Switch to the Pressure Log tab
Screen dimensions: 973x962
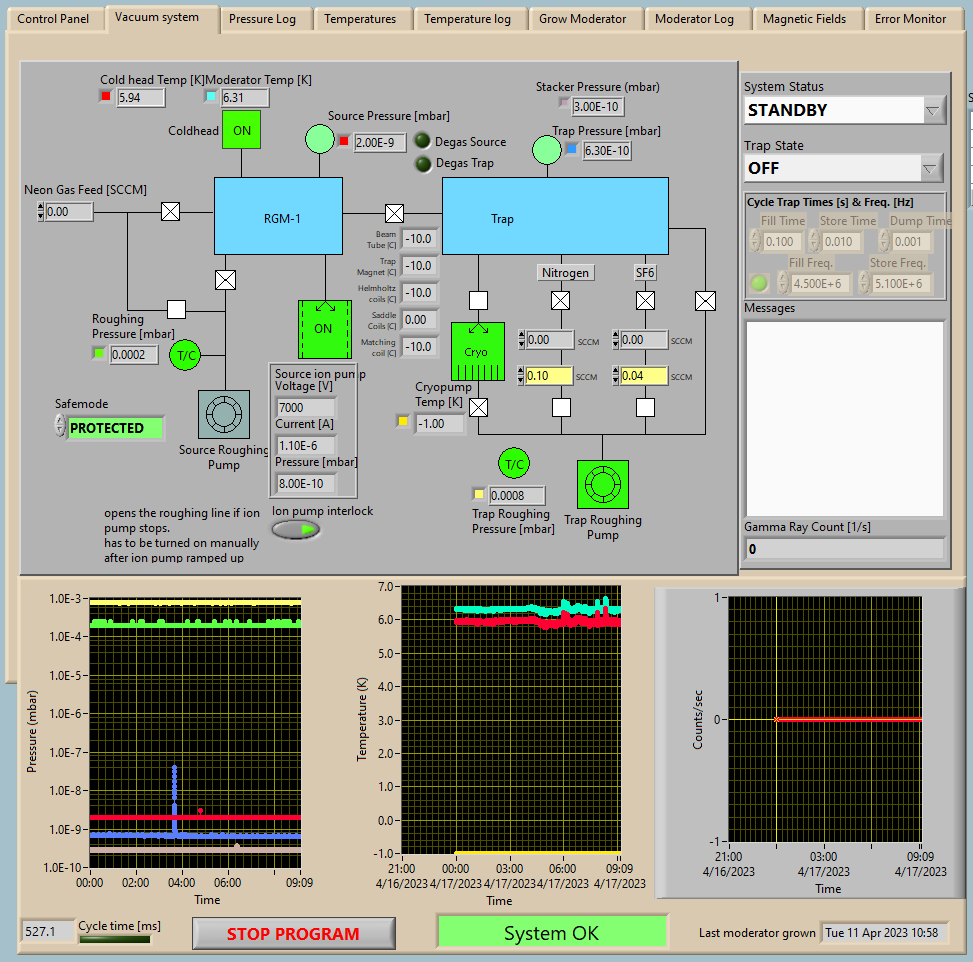point(262,19)
